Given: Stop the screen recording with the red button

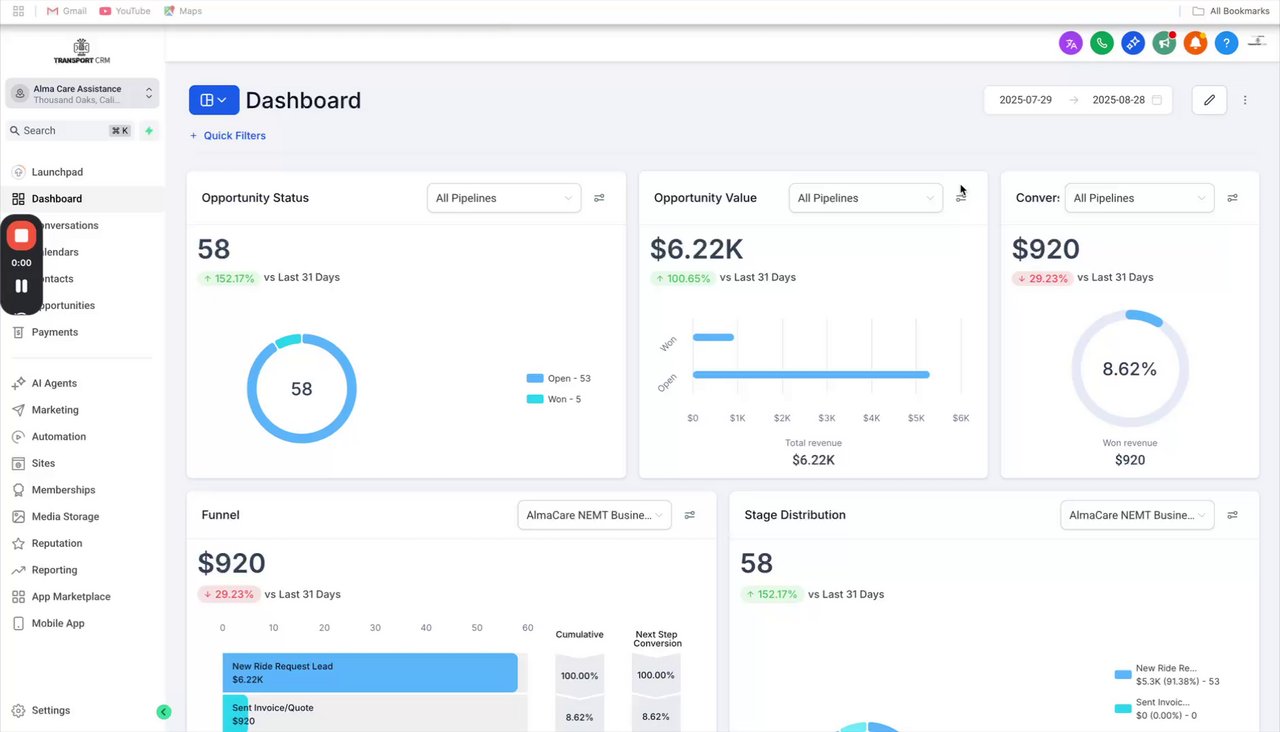Looking at the screenshot, I should pyautogui.click(x=21, y=236).
